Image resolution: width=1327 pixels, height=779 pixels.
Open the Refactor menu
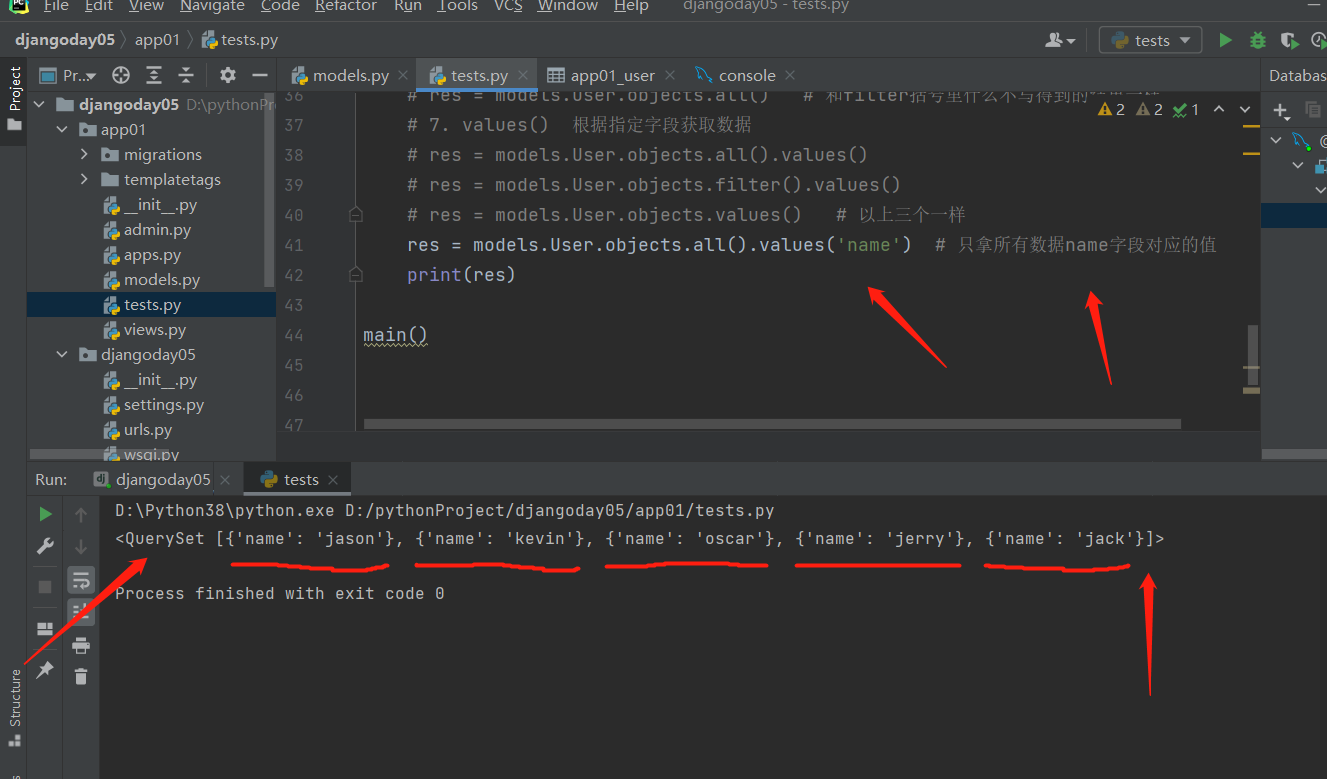click(x=347, y=6)
